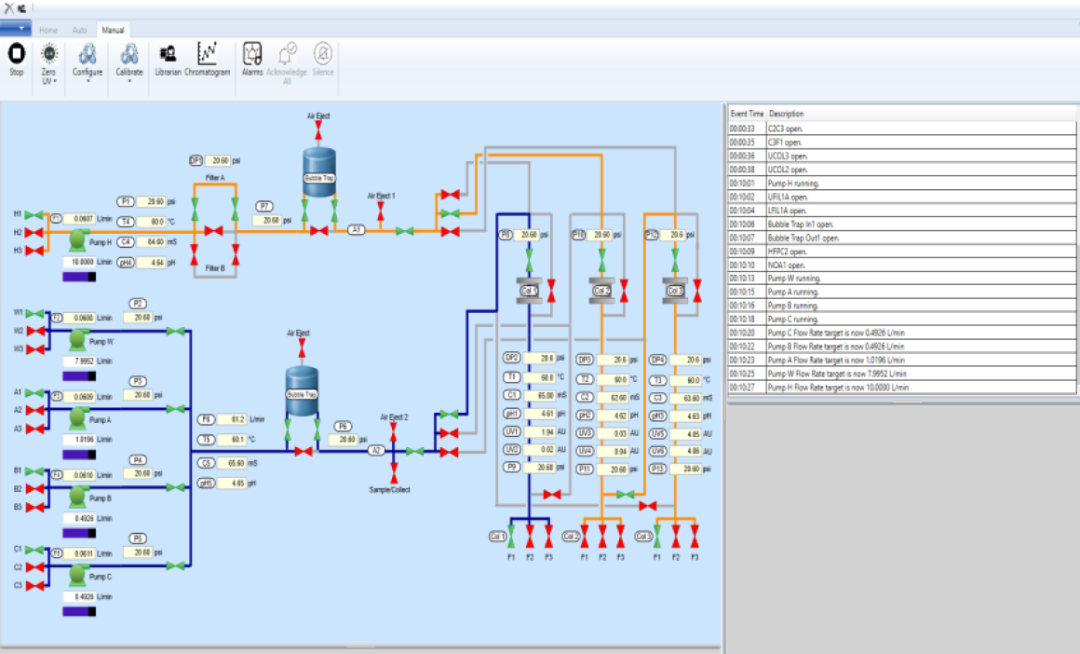Switch to the Auto tab
1080x654 pixels.
pos(80,30)
